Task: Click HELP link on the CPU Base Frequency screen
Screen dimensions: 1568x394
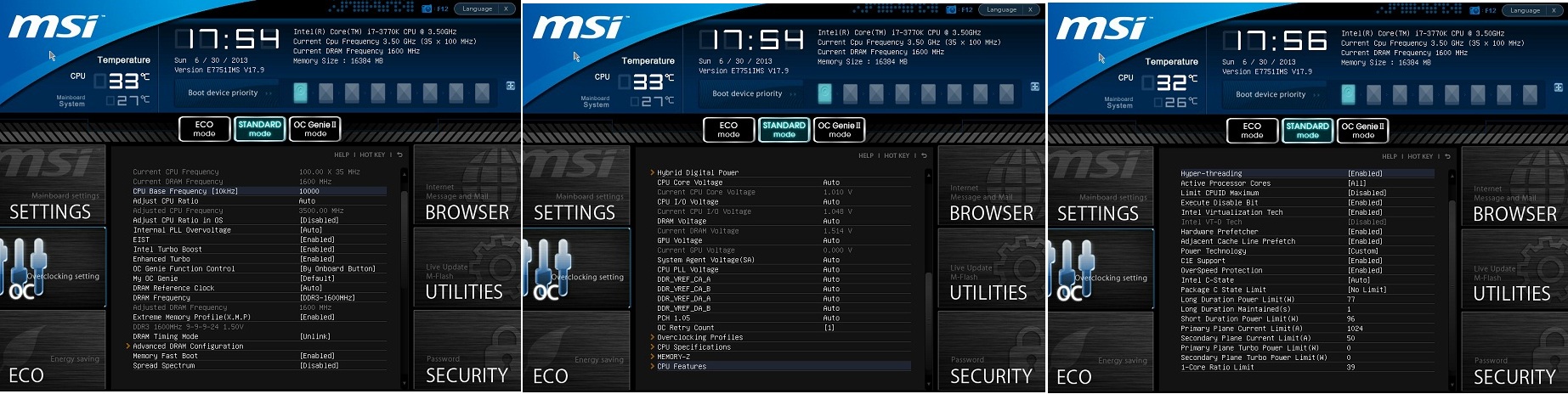Action: pos(342,155)
